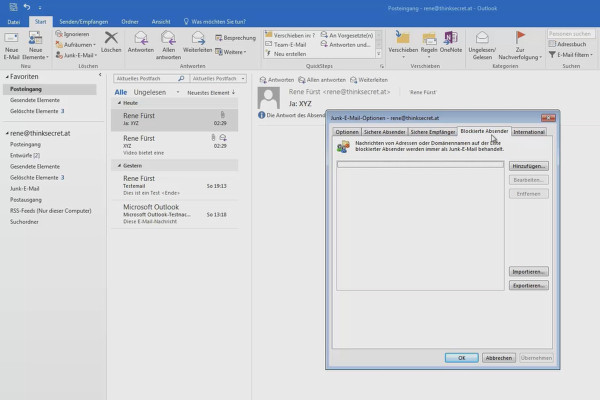Confirm the dialog with OK
The image size is (600, 400).
pyautogui.click(x=461, y=358)
